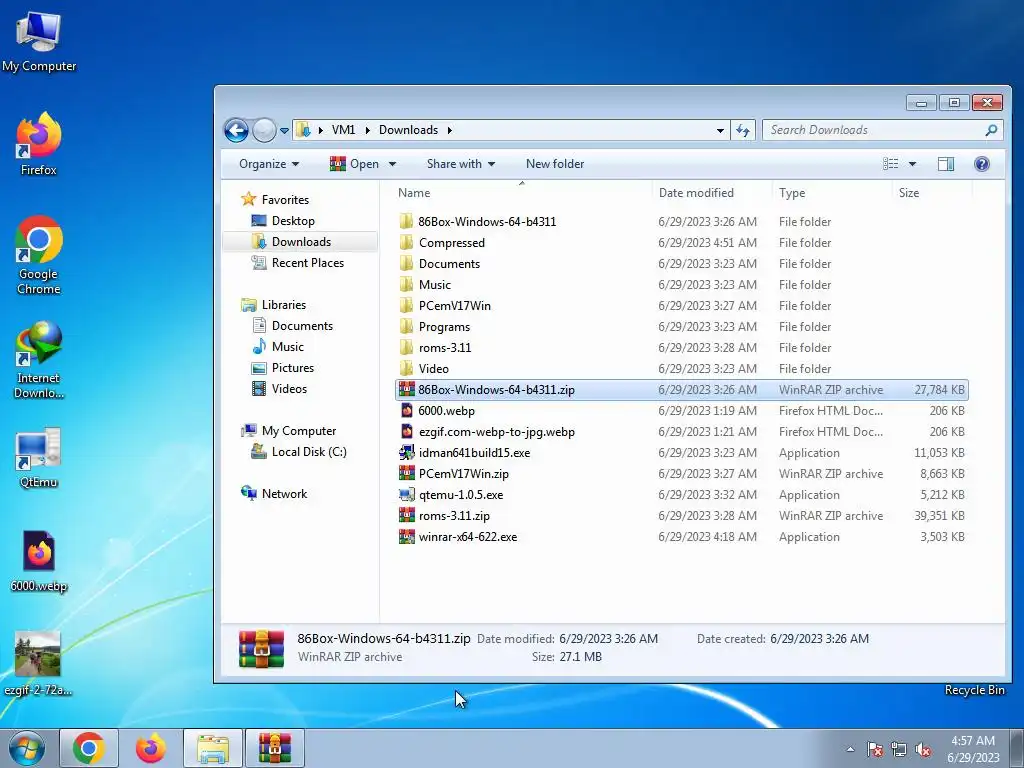Viewport: 1024px width, 768px height.
Task: Open WinRAR from the taskbar
Action: [x=274, y=748]
